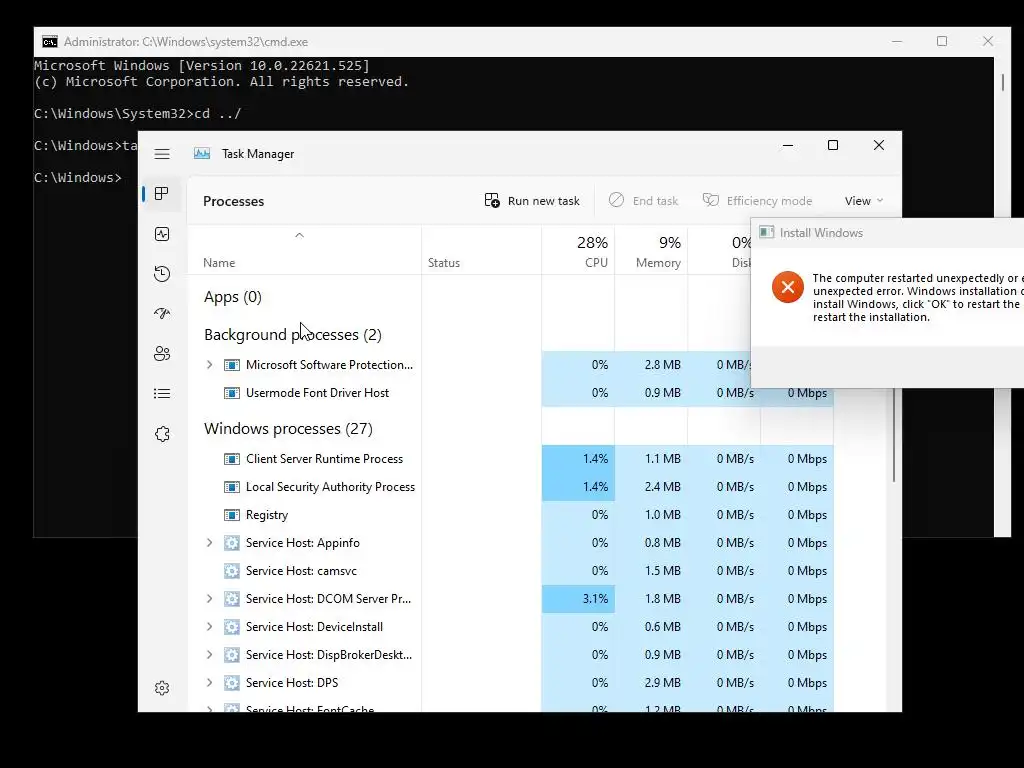1024x768 pixels.
Task: Open the Performance page icon in sidebar
Action: click(x=162, y=234)
